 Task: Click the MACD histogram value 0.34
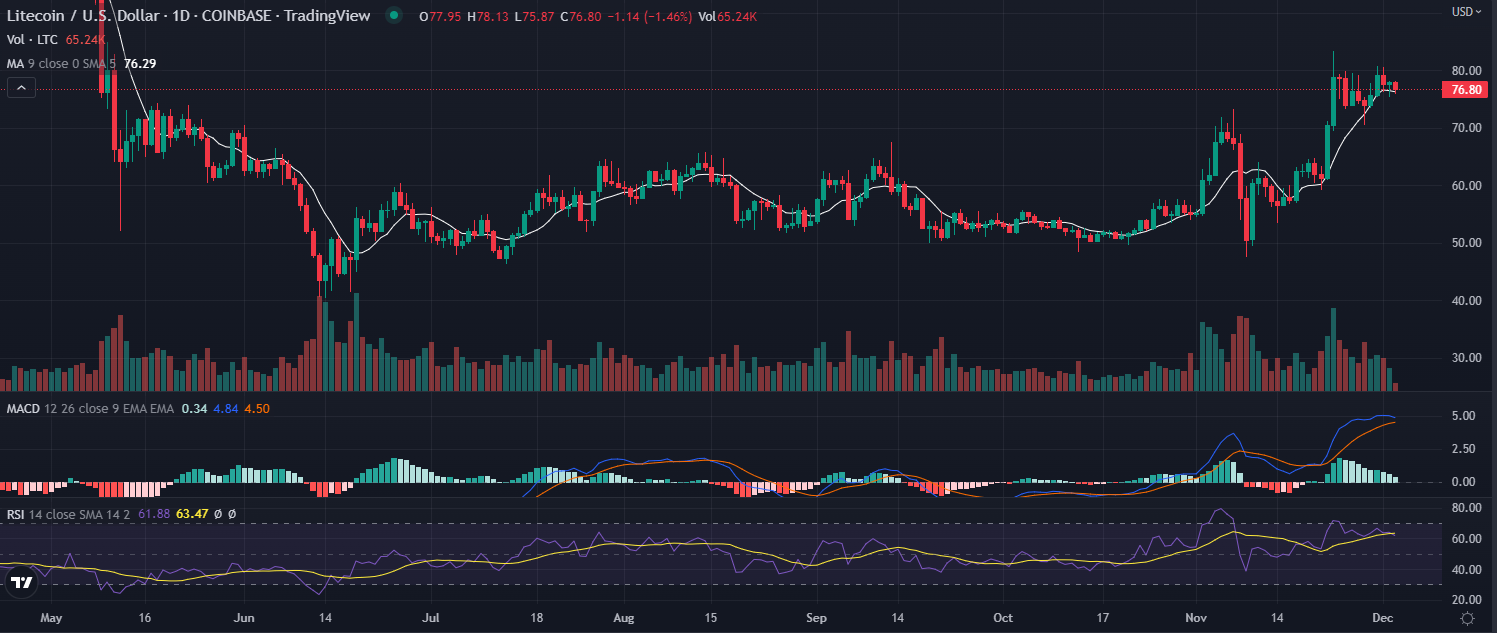point(193,408)
